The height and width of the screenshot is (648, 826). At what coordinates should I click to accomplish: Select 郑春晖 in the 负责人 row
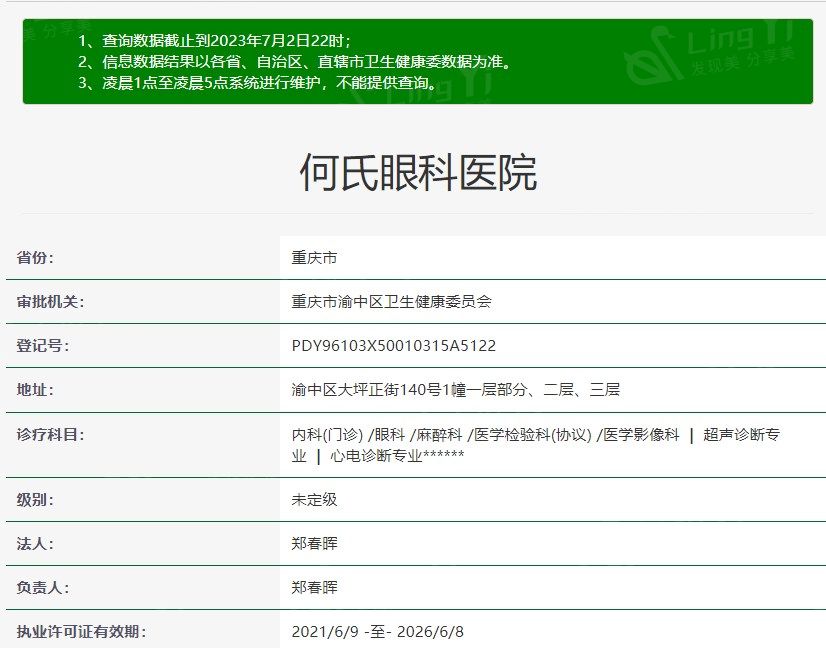coord(314,587)
